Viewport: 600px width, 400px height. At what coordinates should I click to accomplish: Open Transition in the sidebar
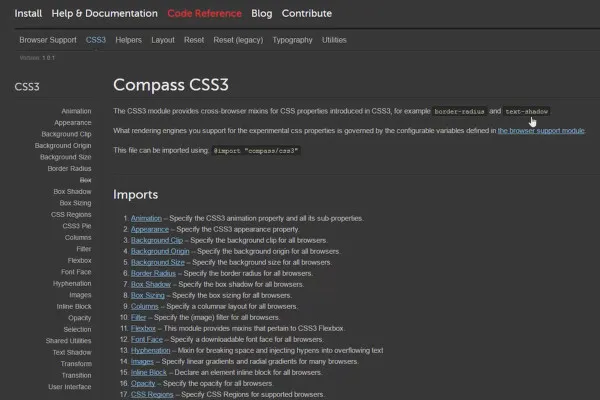[x=77, y=375]
